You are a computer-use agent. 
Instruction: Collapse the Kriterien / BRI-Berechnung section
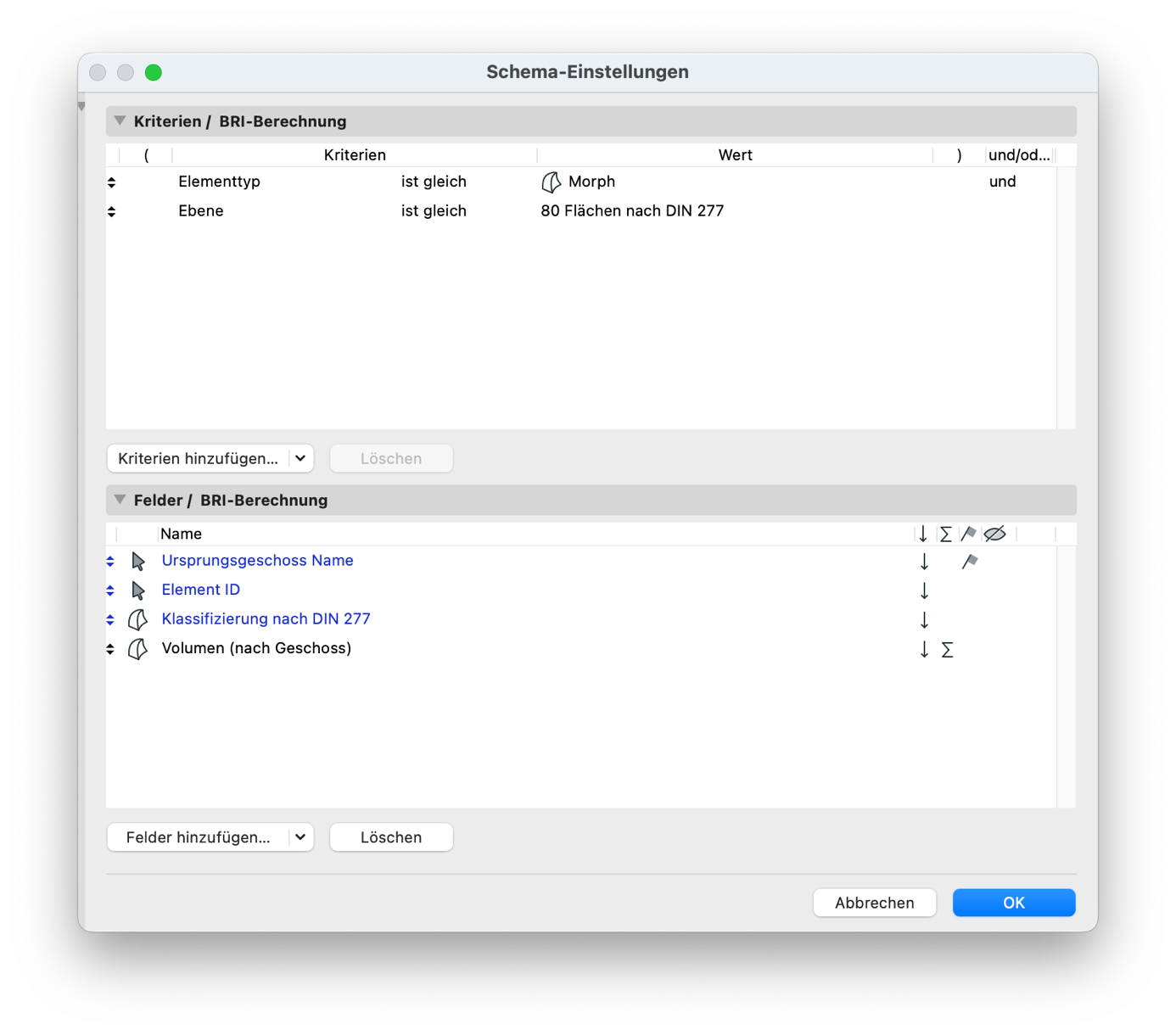coord(120,121)
